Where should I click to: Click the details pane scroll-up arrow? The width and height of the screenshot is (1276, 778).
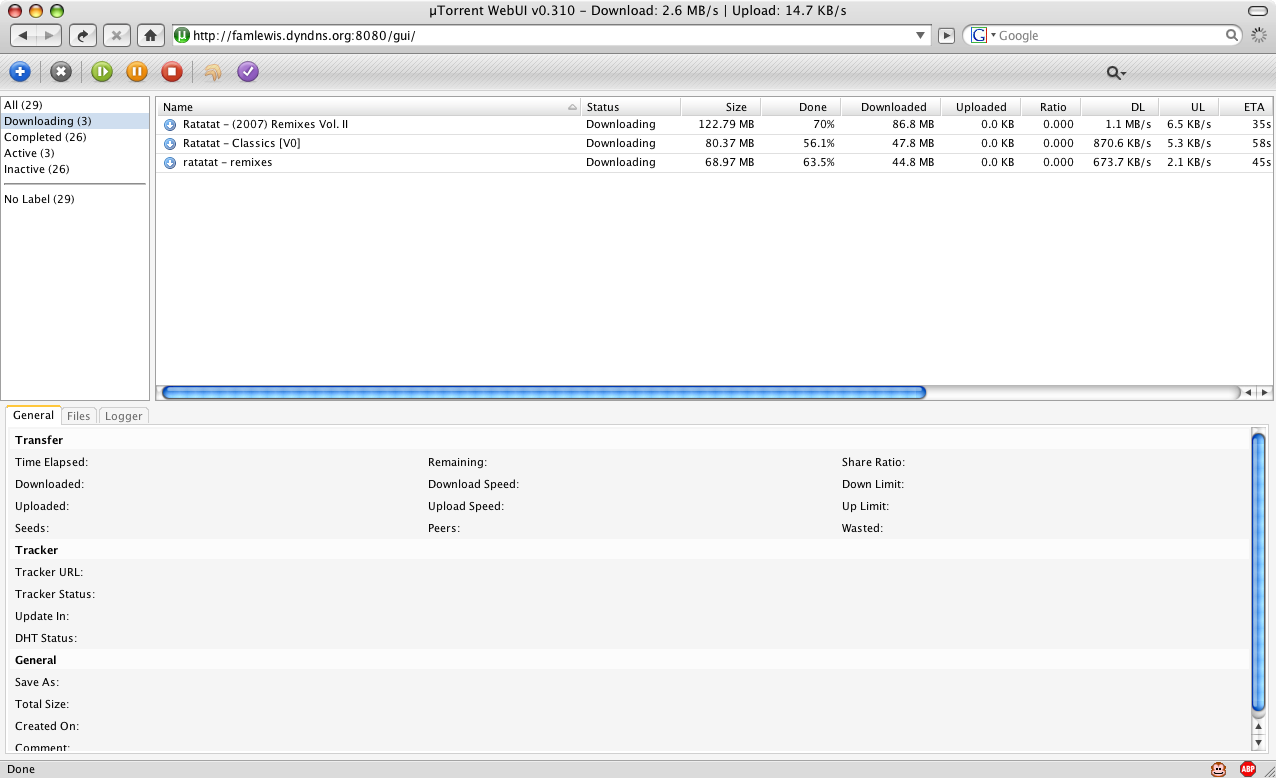(x=1258, y=727)
